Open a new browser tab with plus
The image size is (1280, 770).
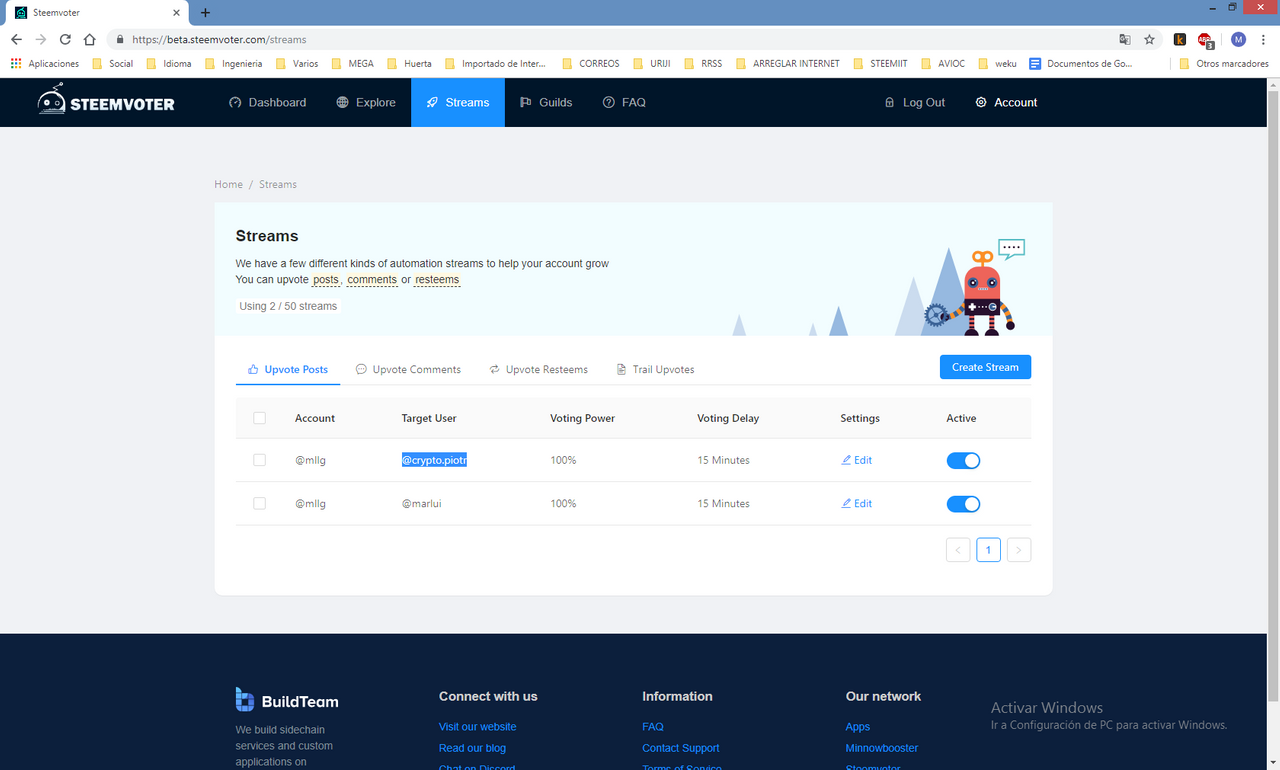(x=205, y=13)
